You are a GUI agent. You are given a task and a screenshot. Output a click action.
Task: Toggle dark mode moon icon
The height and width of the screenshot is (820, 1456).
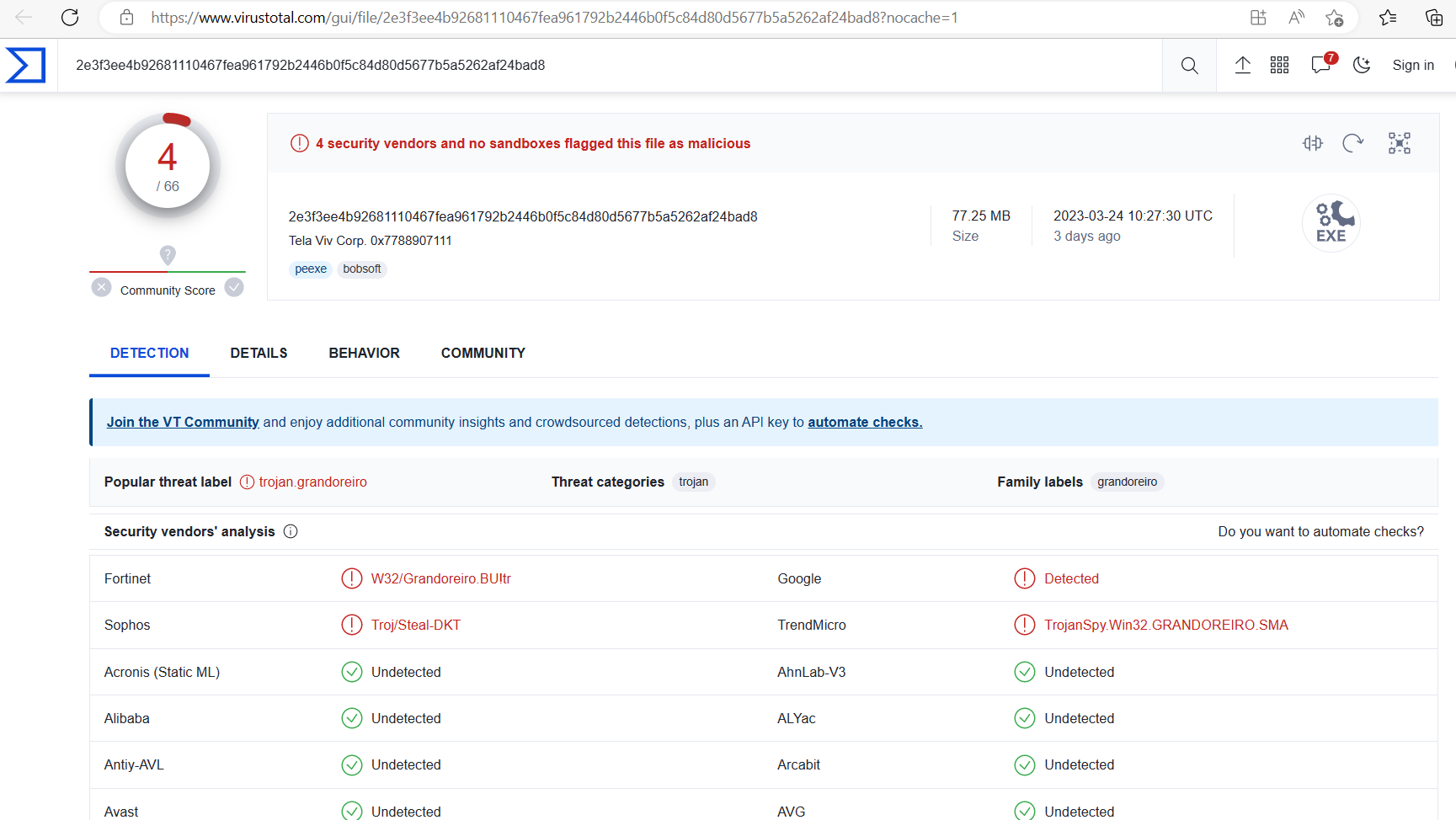click(1362, 66)
